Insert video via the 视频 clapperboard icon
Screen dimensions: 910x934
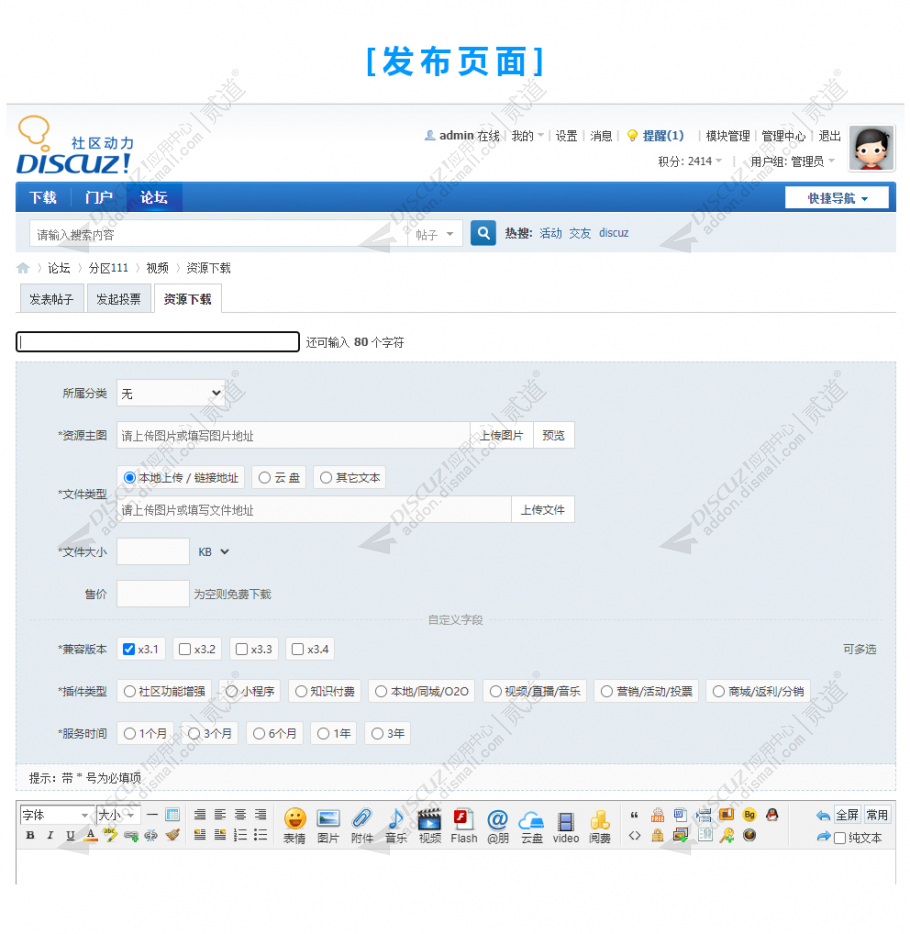tap(430, 826)
